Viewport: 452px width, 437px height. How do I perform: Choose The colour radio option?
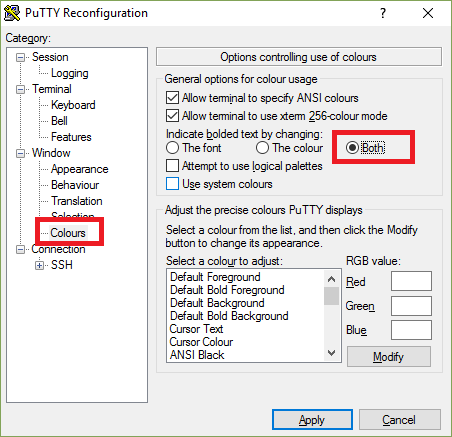point(262,148)
